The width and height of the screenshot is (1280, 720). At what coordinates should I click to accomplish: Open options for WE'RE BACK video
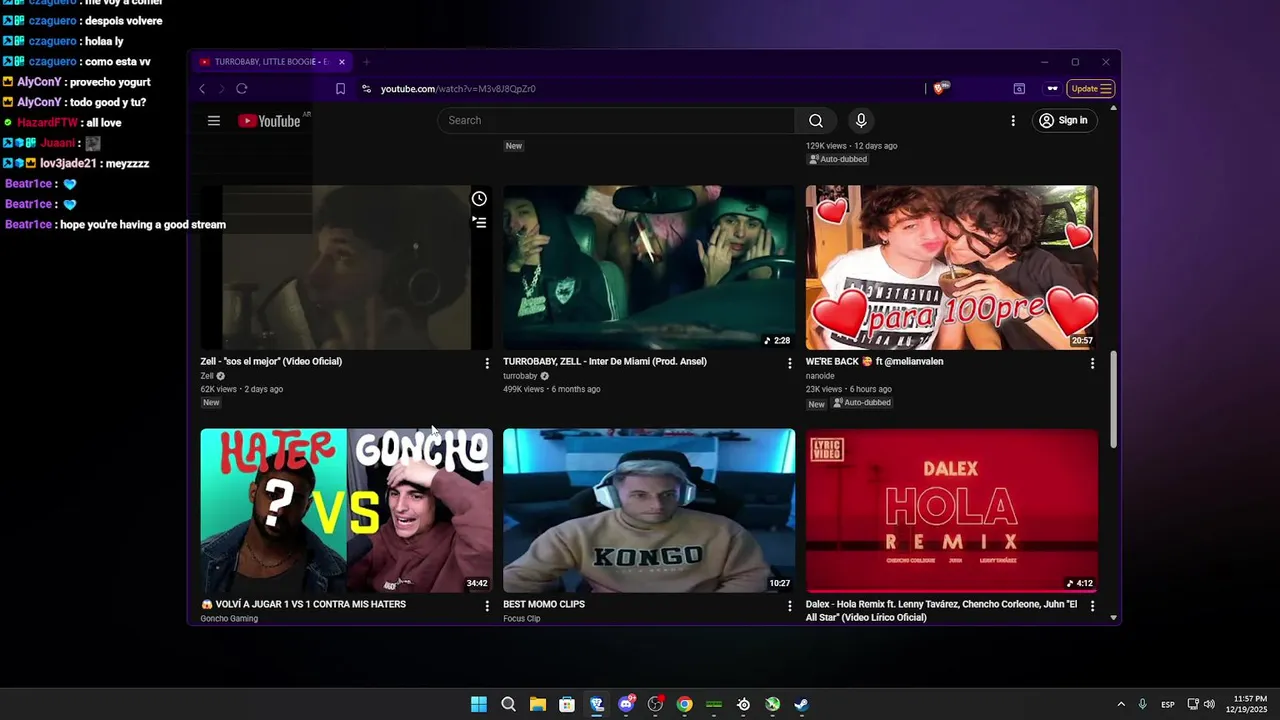[x=1092, y=363]
